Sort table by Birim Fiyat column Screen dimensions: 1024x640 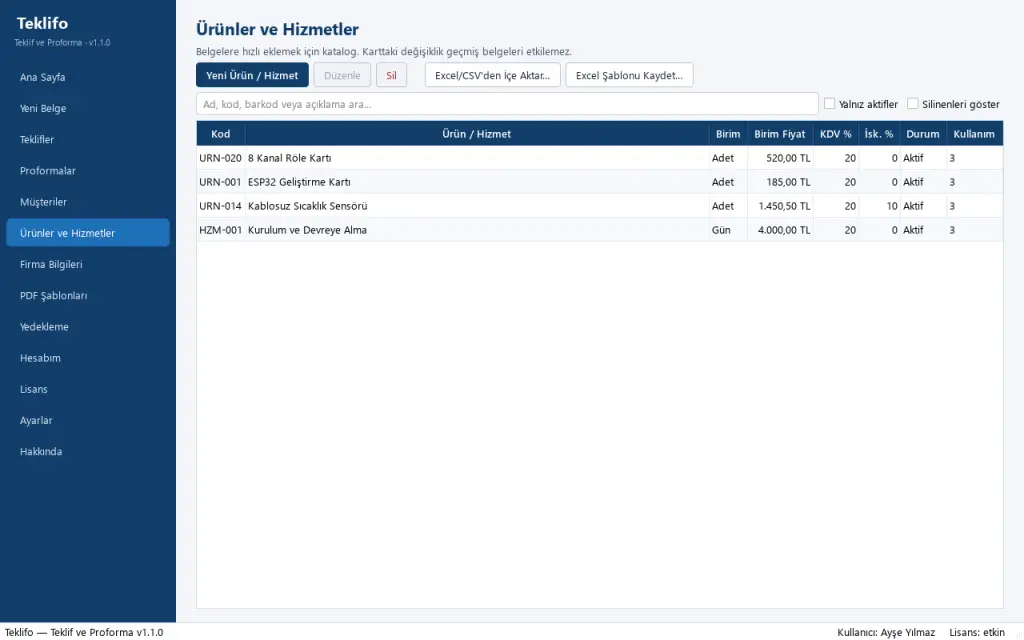pos(780,134)
